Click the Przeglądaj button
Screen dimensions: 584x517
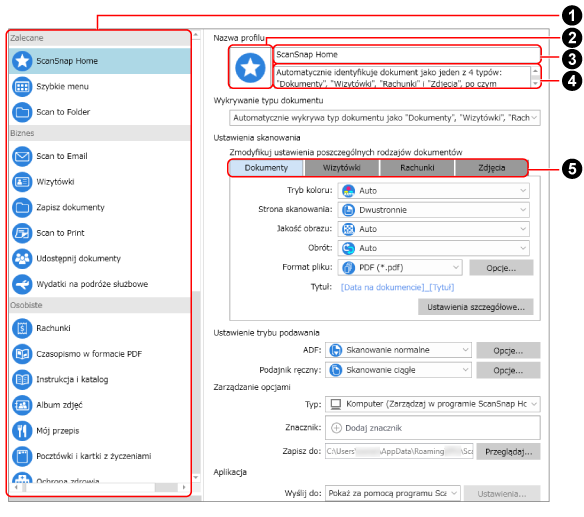508,452
